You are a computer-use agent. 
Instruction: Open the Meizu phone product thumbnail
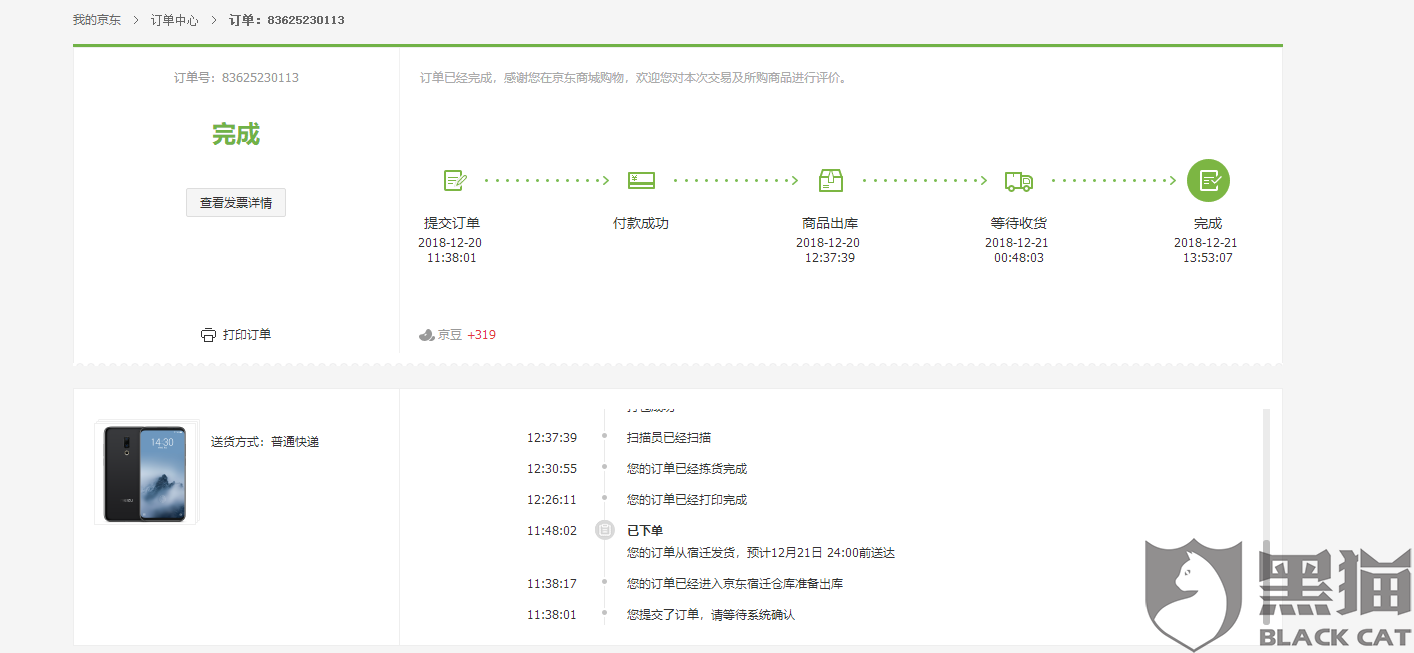point(146,472)
